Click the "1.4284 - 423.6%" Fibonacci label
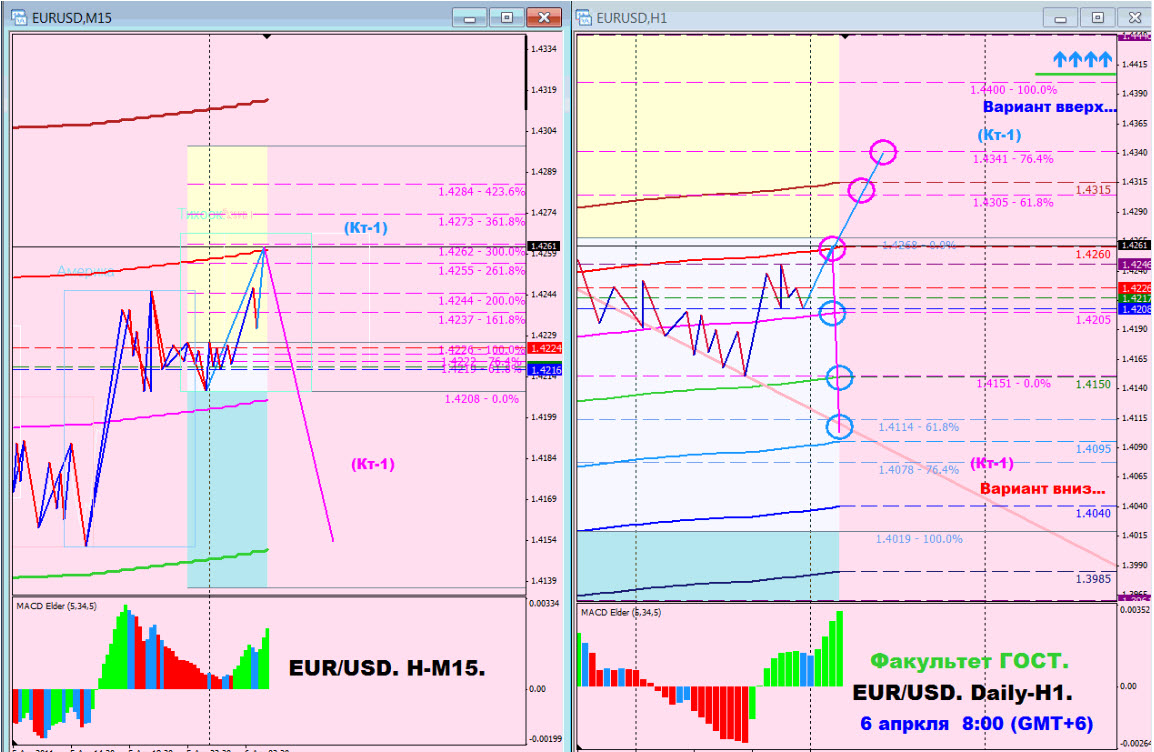The height and width of the screenshot is (752, 1154). coord(481,192)
